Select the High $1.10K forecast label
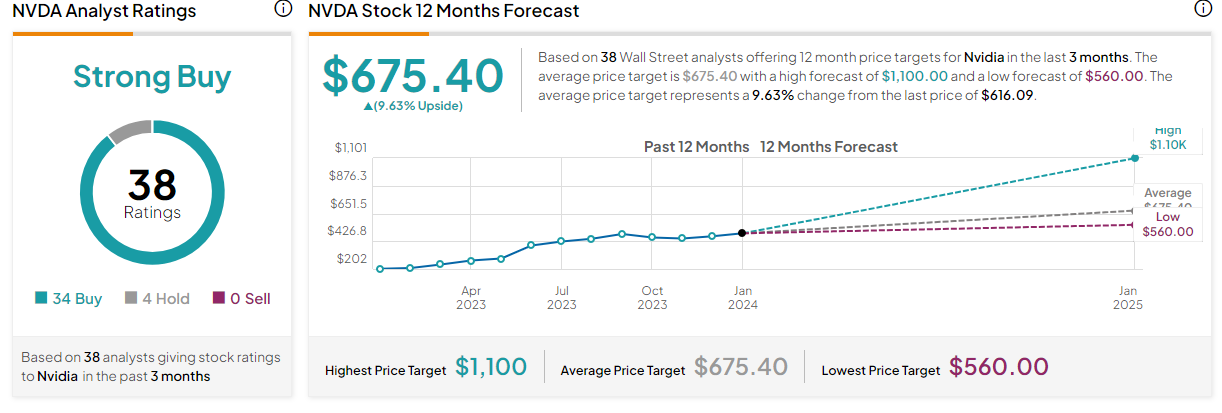Image resolution: width=1222 pixels, height=413 pixels. coord(1167,138)
